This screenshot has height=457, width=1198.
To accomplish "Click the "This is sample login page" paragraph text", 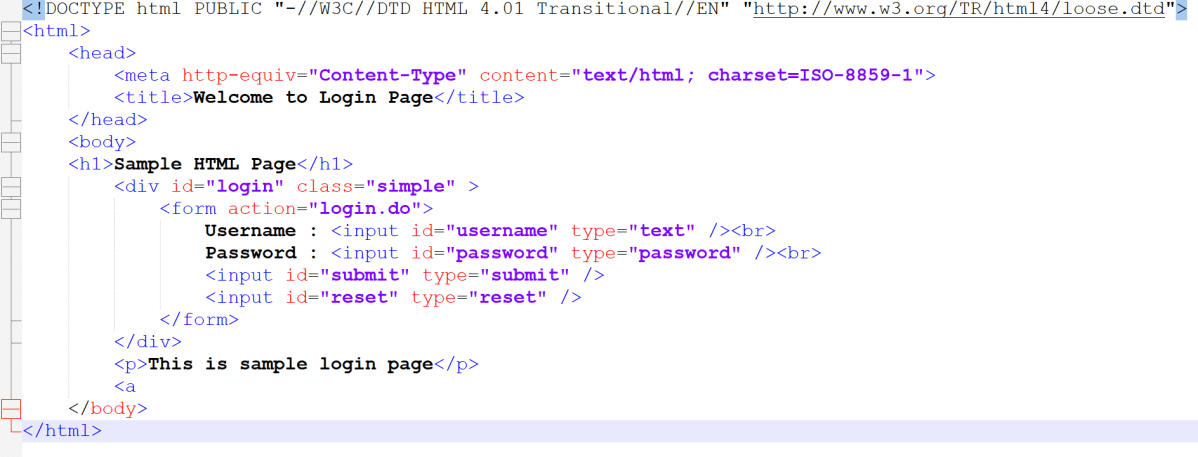I will 290,364.
